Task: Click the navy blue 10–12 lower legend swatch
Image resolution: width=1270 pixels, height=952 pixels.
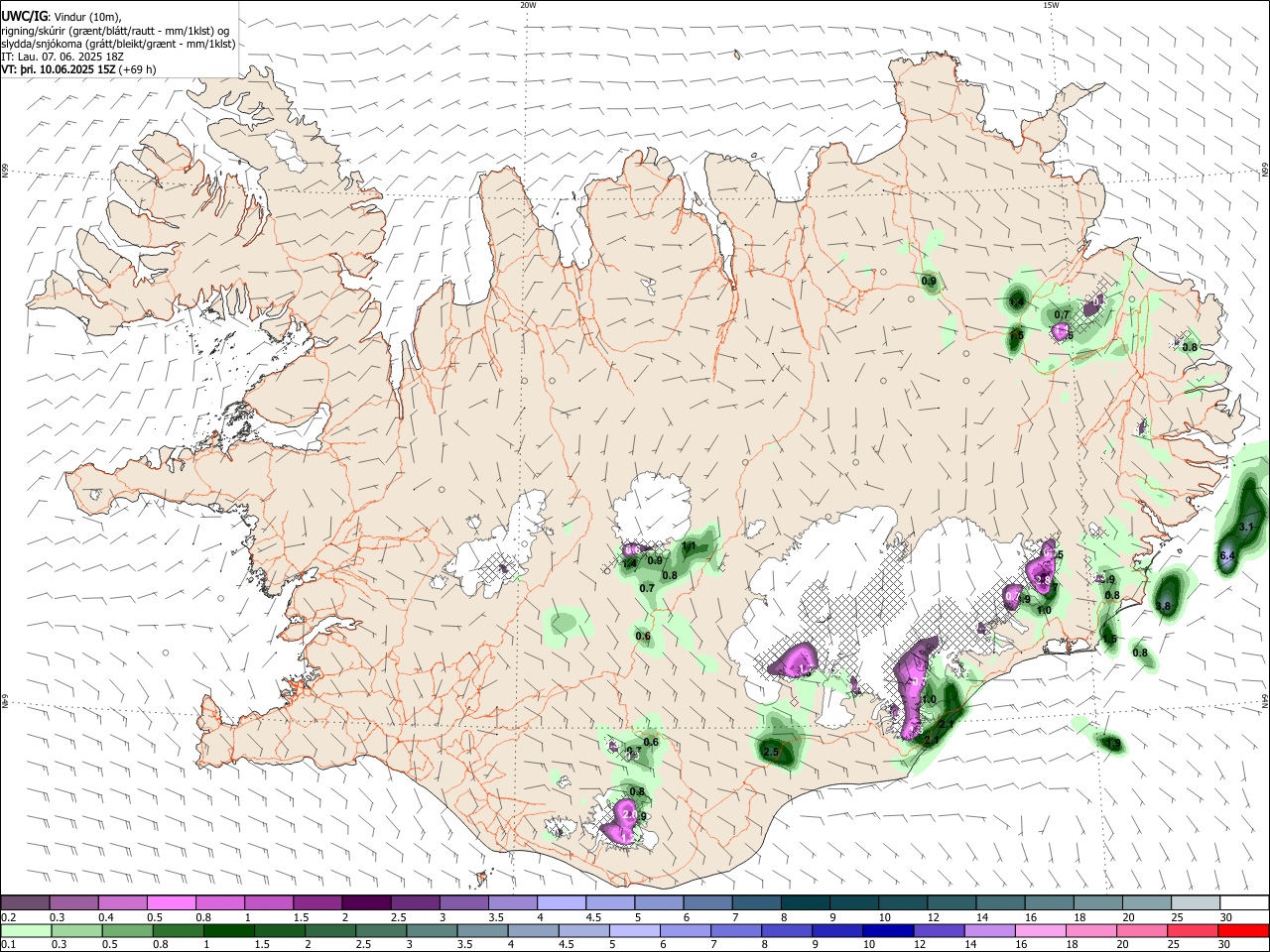Action: point(888,930)
